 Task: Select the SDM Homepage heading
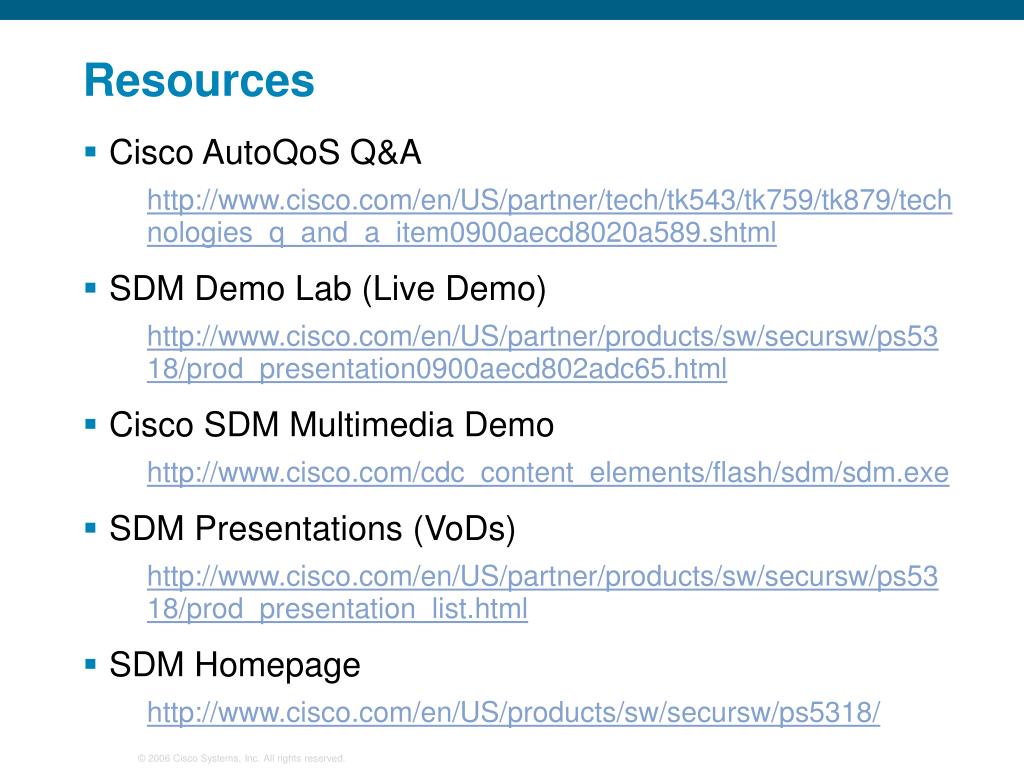[234, 665]
